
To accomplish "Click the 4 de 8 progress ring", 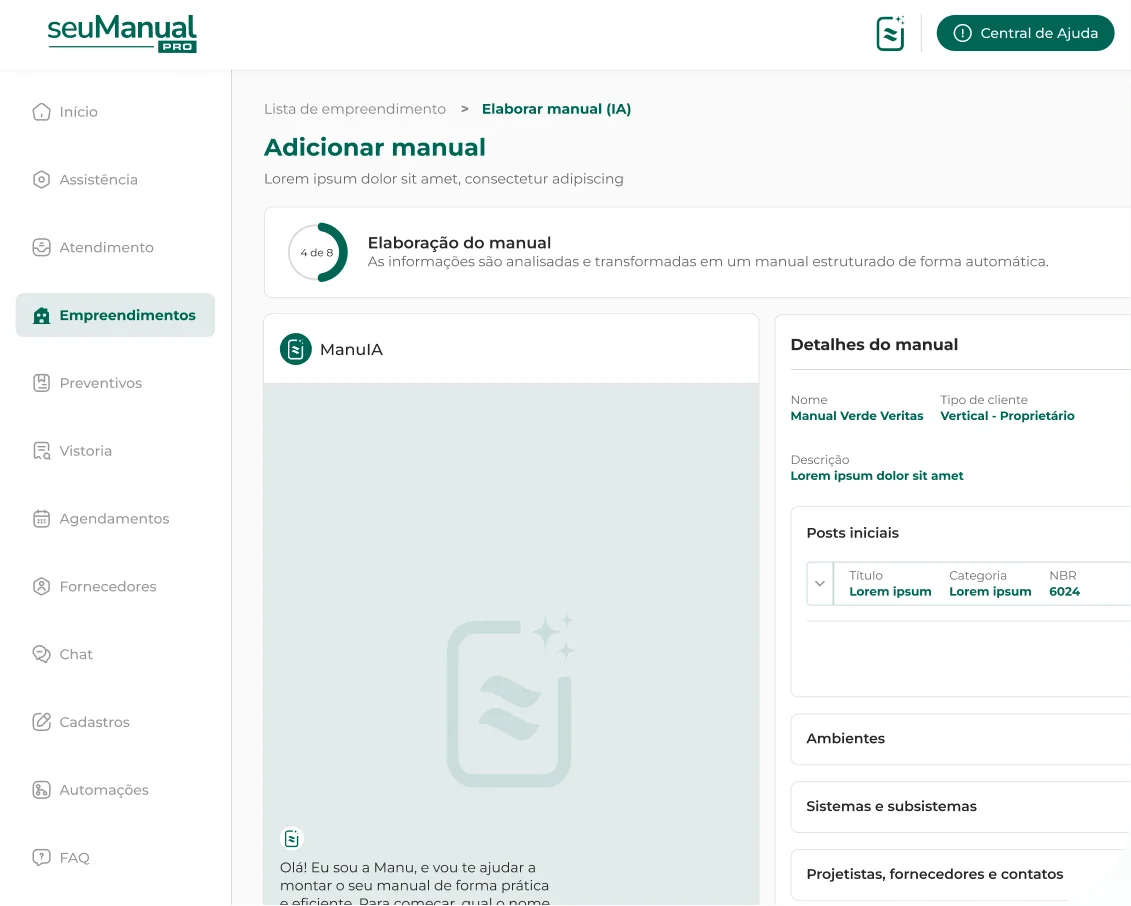I will point(317,252).
